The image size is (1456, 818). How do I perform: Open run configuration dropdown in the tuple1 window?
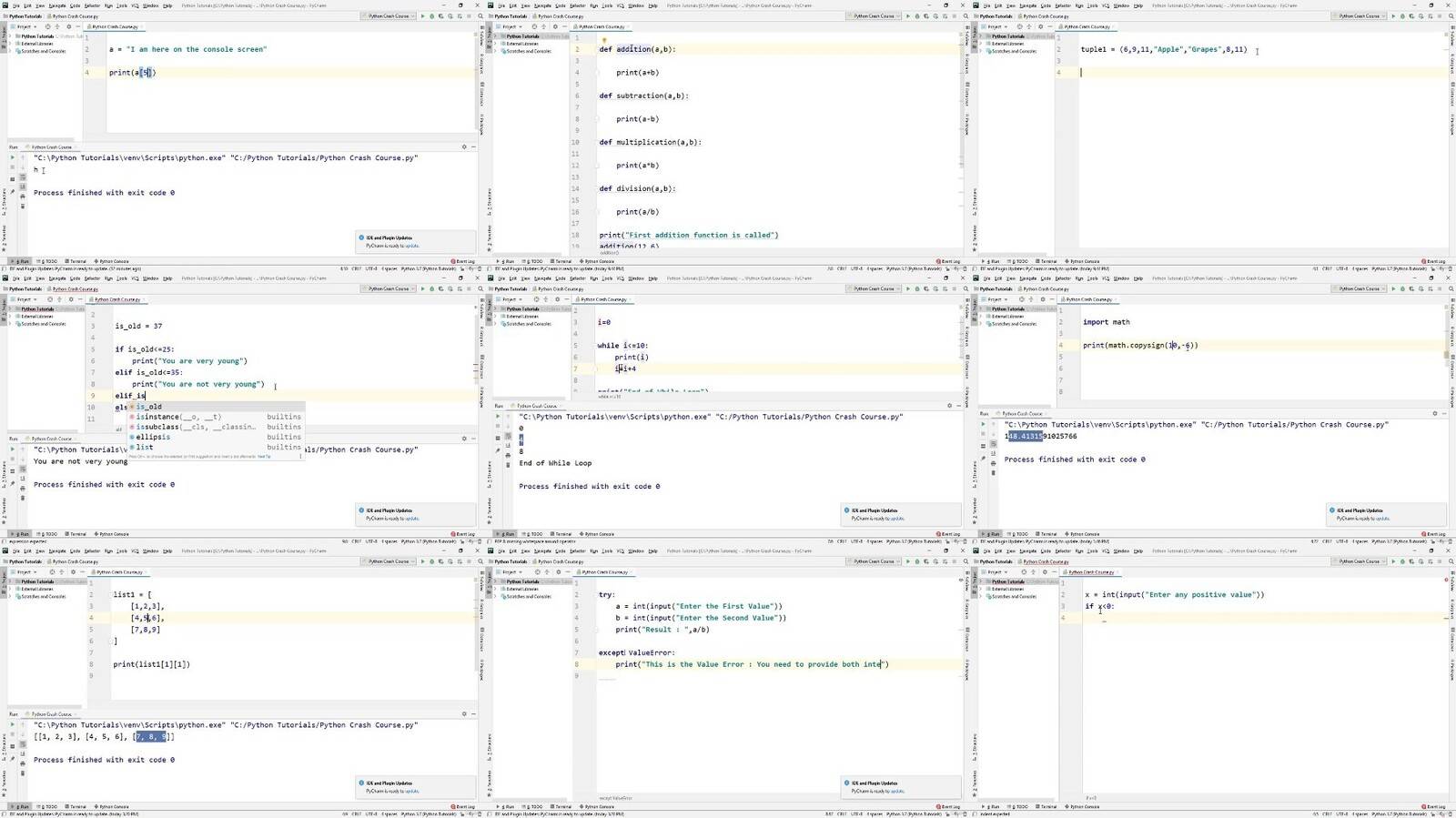[1361, 16]
